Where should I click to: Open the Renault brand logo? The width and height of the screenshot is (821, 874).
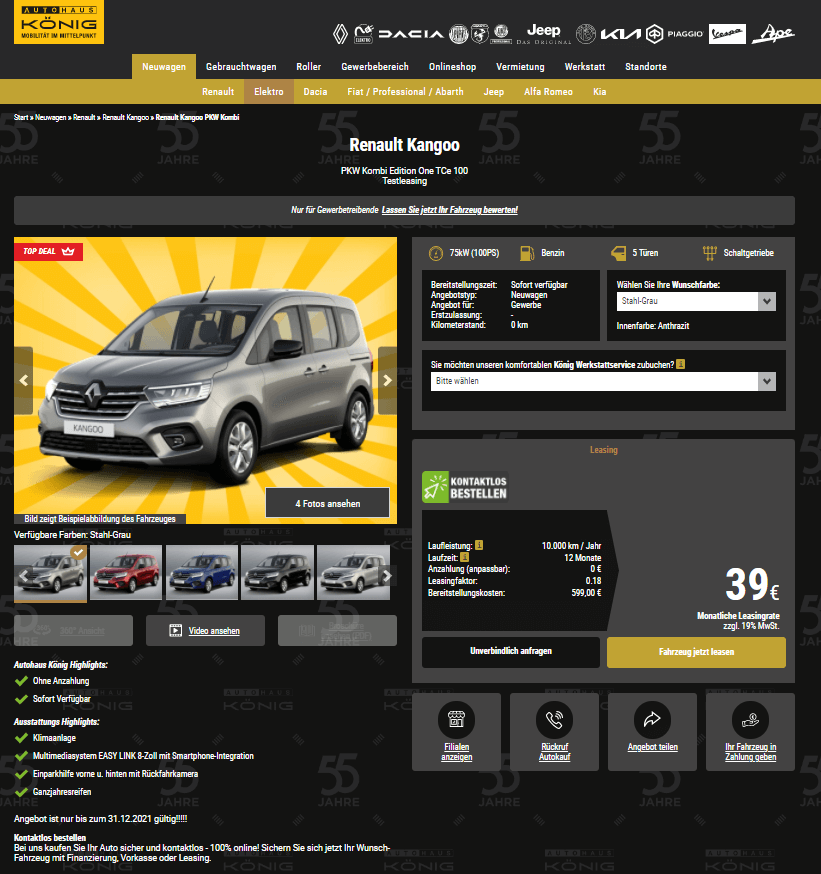pos(340,34)
